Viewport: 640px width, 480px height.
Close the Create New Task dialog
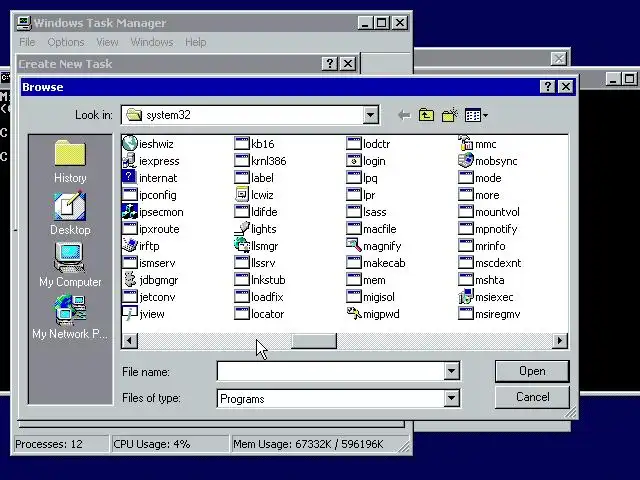pyautogui.click(x=348, y=64)
